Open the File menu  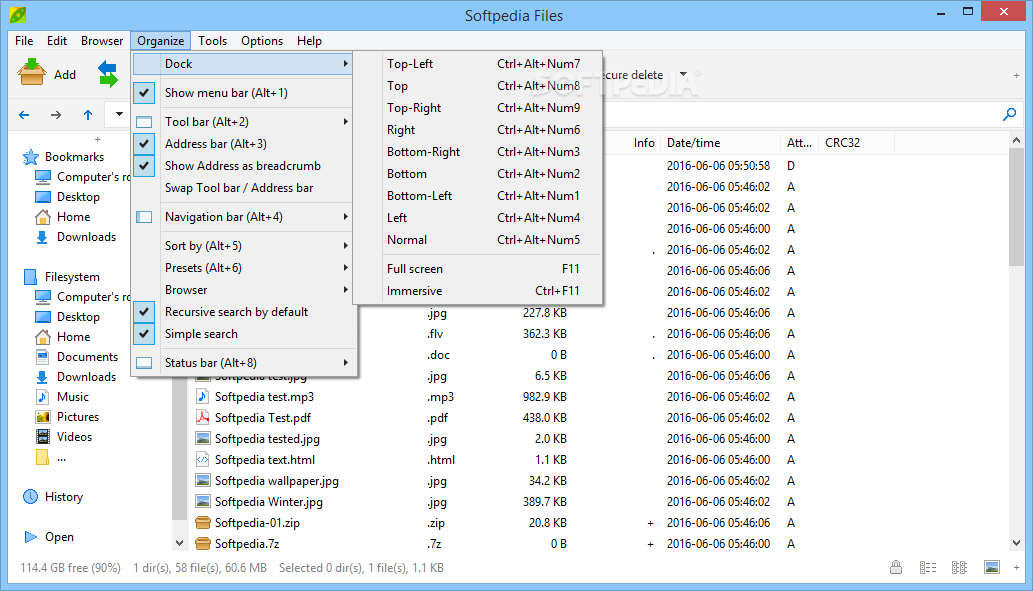(24, 41)
